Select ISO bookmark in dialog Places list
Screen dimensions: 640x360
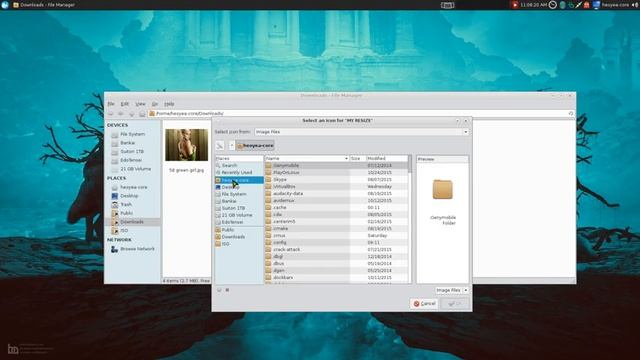[x=239, y=244]
